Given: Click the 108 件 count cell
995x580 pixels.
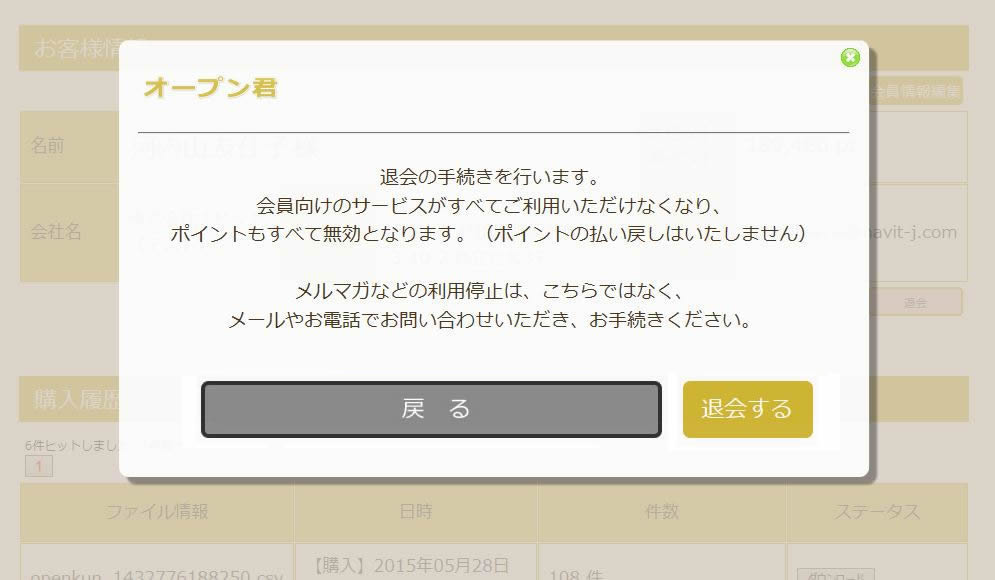Looking at the screenshot, I should [576, 574].
